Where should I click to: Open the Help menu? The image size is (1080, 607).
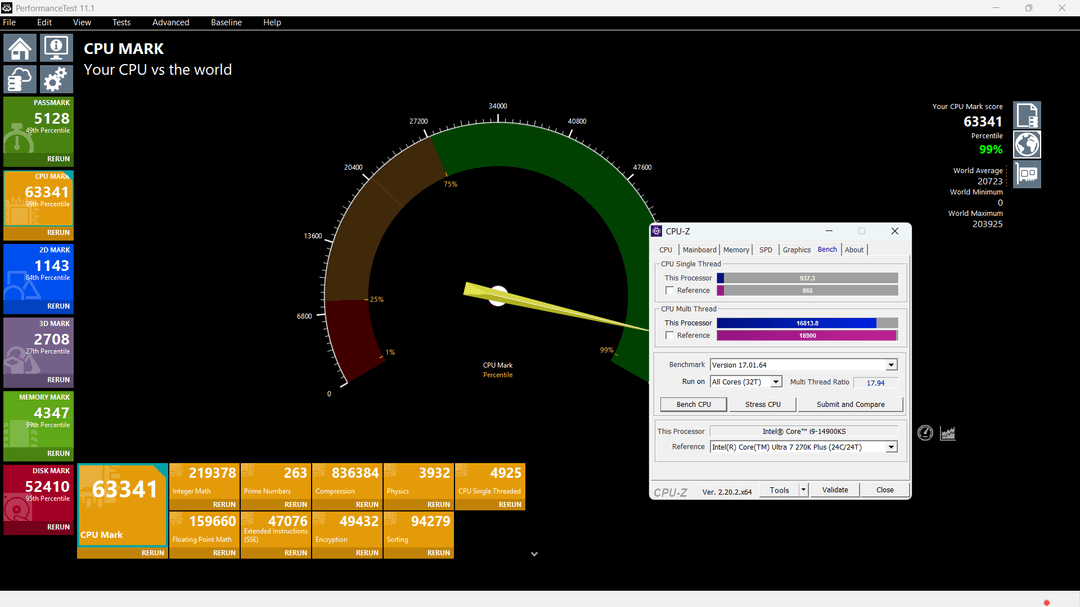(272, 22)
